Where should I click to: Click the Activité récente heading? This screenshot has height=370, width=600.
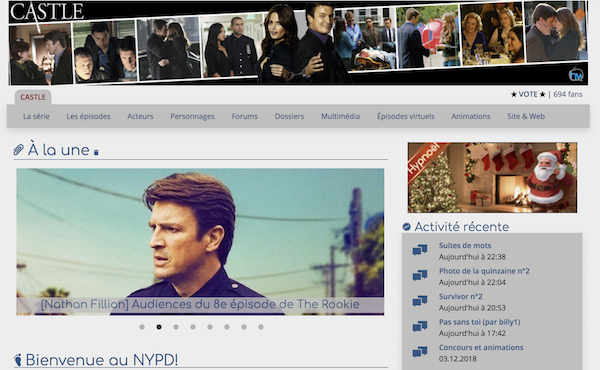pos(462,227)
